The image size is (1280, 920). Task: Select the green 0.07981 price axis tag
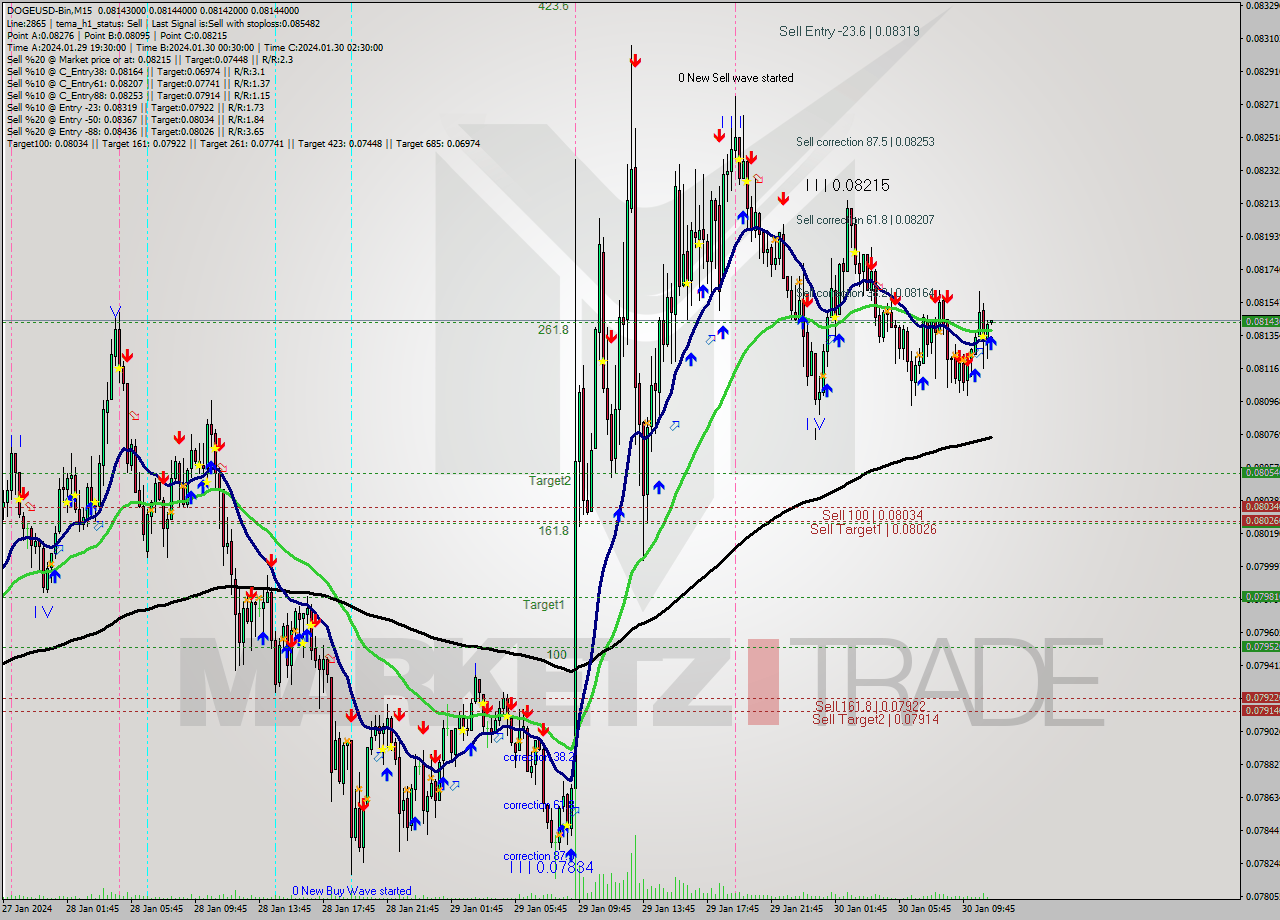point(1260,597)
